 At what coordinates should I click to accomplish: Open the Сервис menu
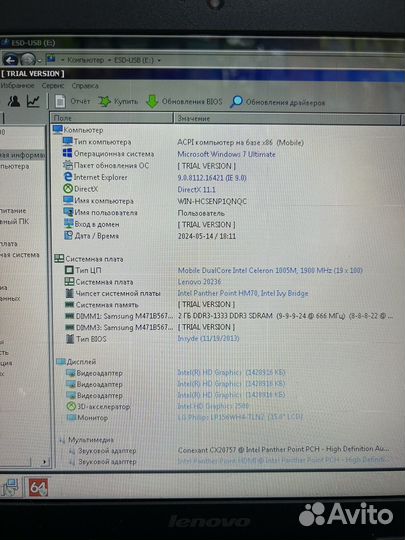[x=53, y=86]
